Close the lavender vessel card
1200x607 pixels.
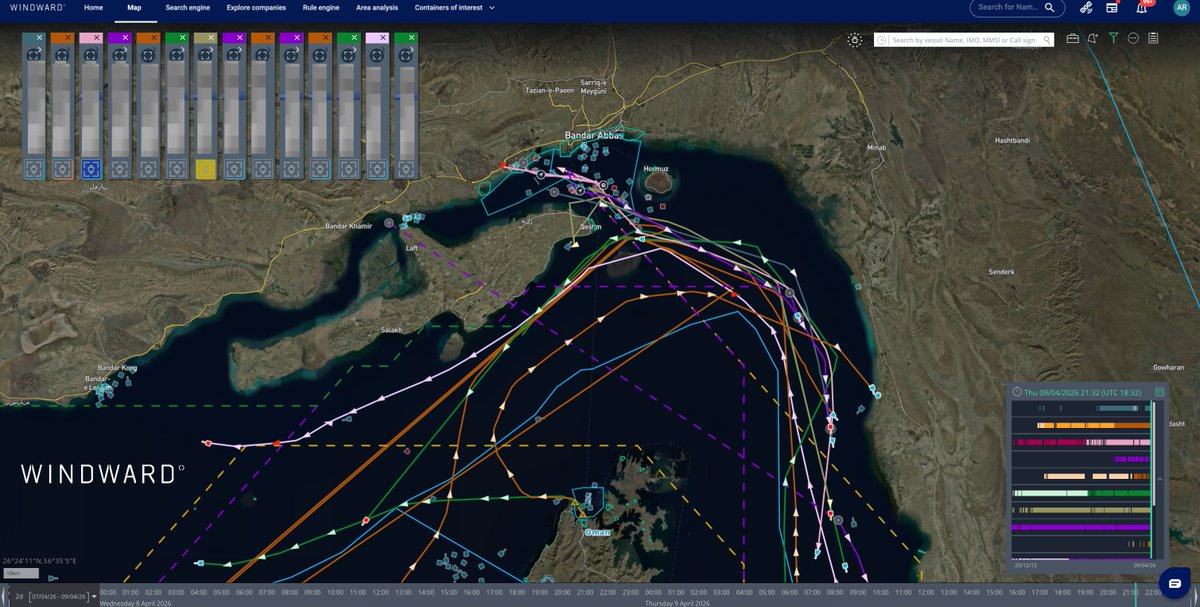(382, 37)
